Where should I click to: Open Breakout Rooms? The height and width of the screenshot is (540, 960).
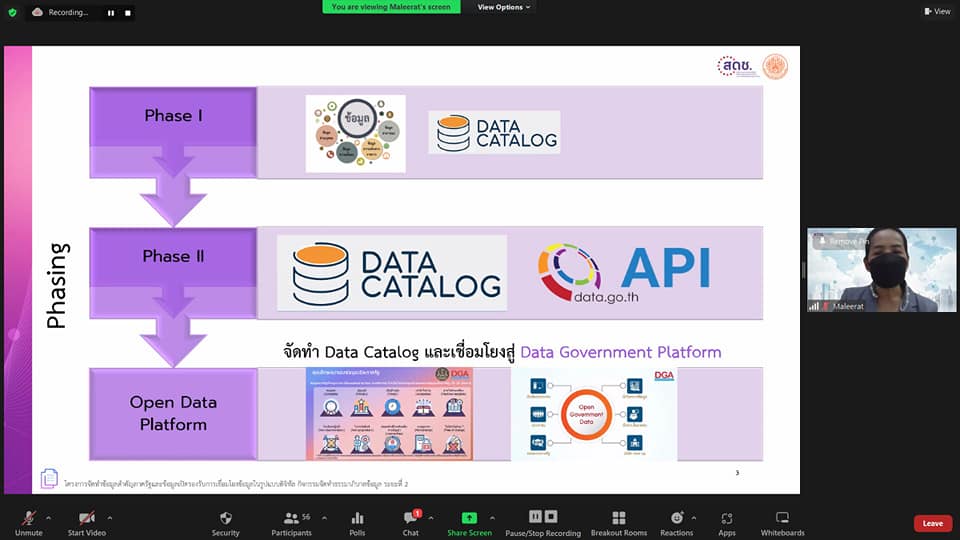tap(618, 518)
